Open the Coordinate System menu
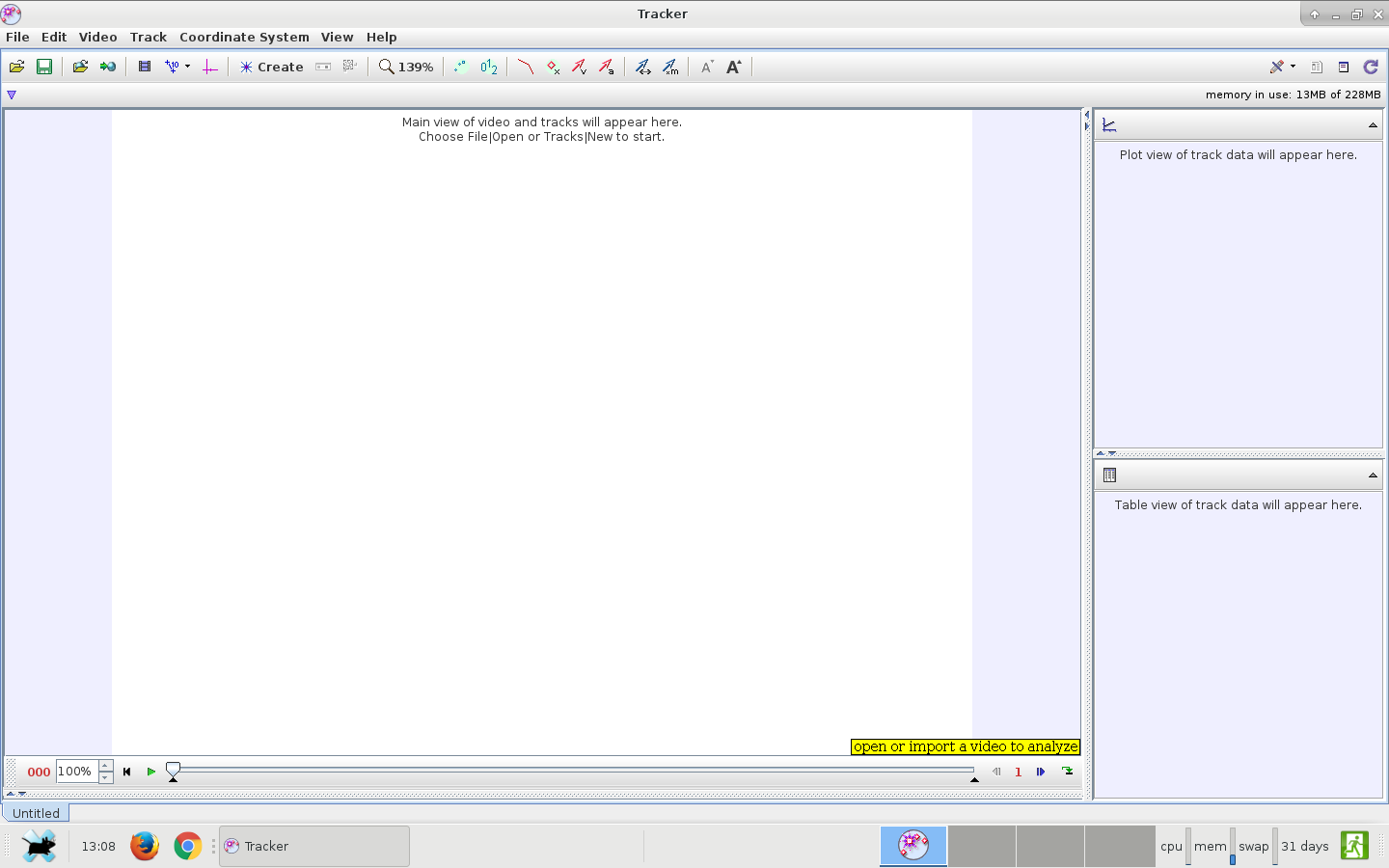This screenshot has width=1389, height=868. pos(244,37)
